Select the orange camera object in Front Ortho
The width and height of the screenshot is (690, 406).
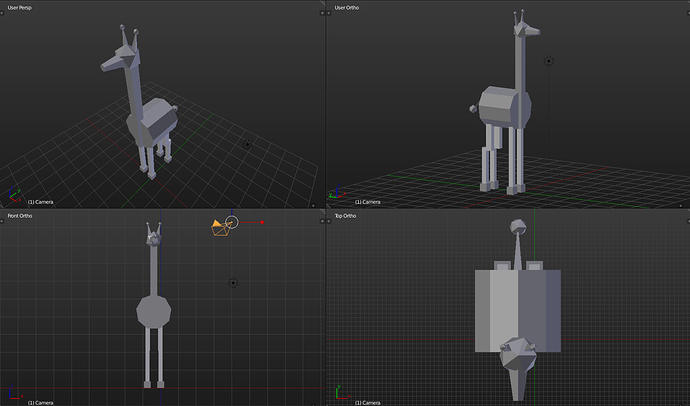click(219, 228)
